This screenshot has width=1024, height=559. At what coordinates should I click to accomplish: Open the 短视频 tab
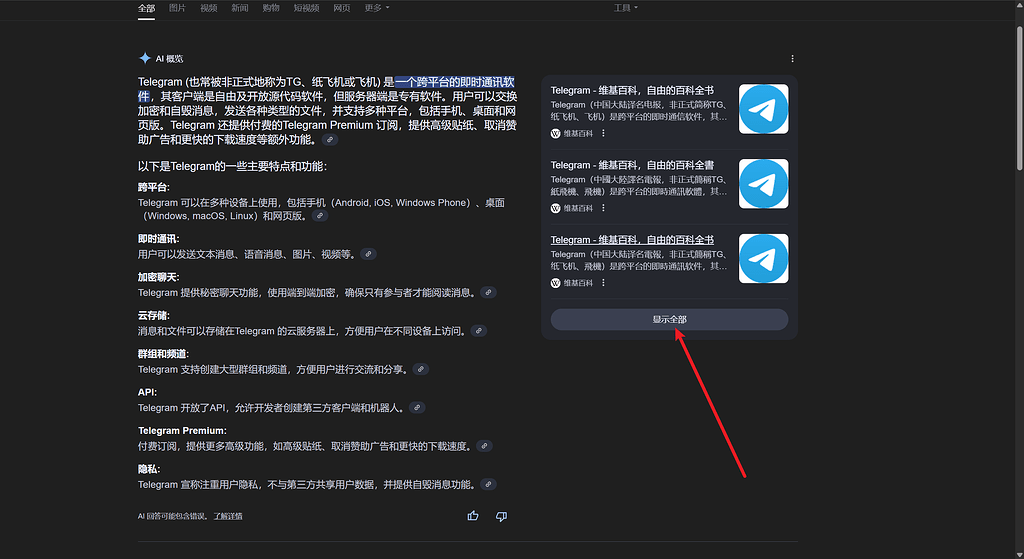[306, 8]
